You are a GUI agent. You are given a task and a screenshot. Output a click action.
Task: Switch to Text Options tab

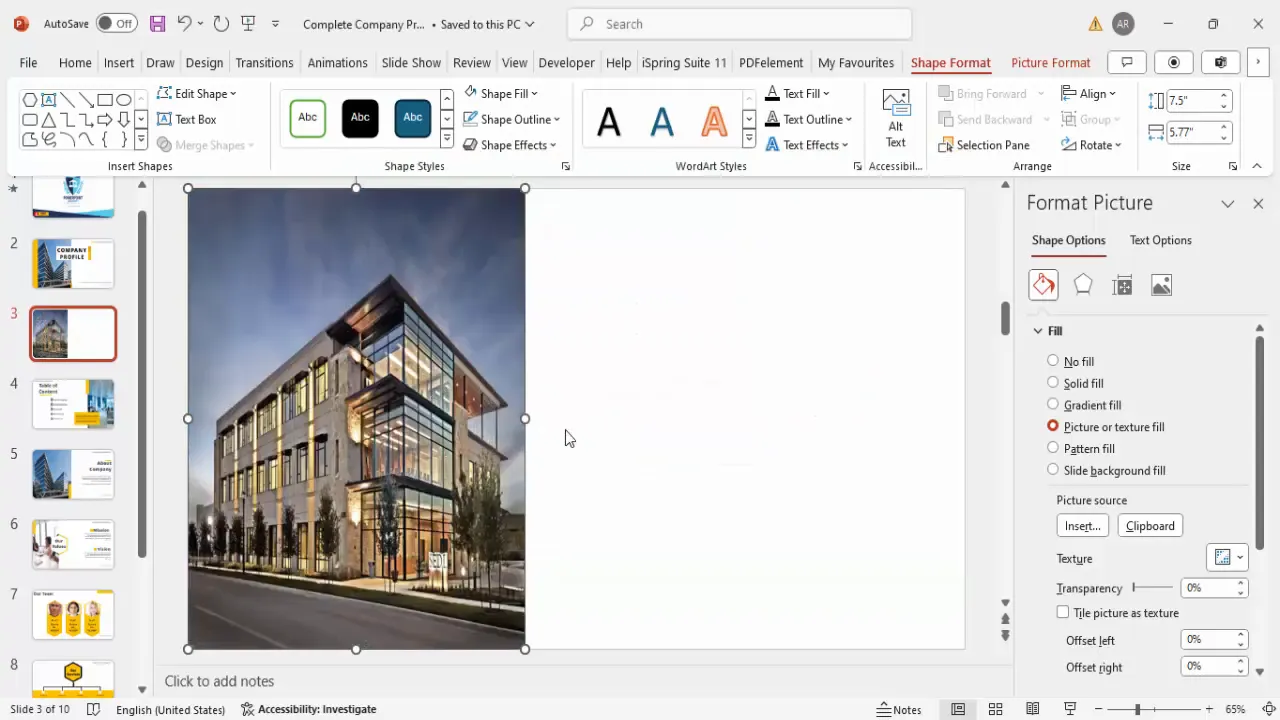click(x=1160, y=240)
